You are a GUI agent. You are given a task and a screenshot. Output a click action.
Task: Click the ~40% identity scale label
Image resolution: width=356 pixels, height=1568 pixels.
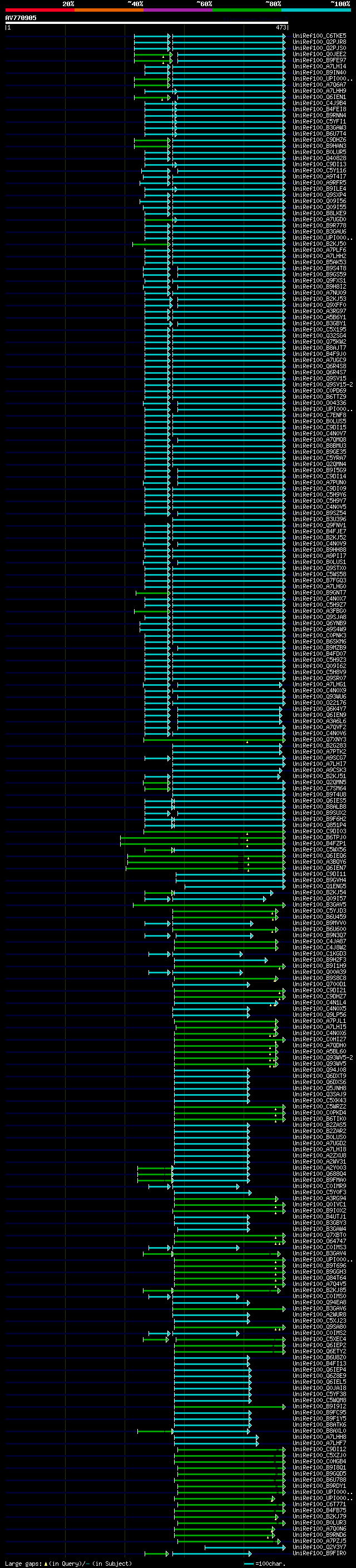135,4
